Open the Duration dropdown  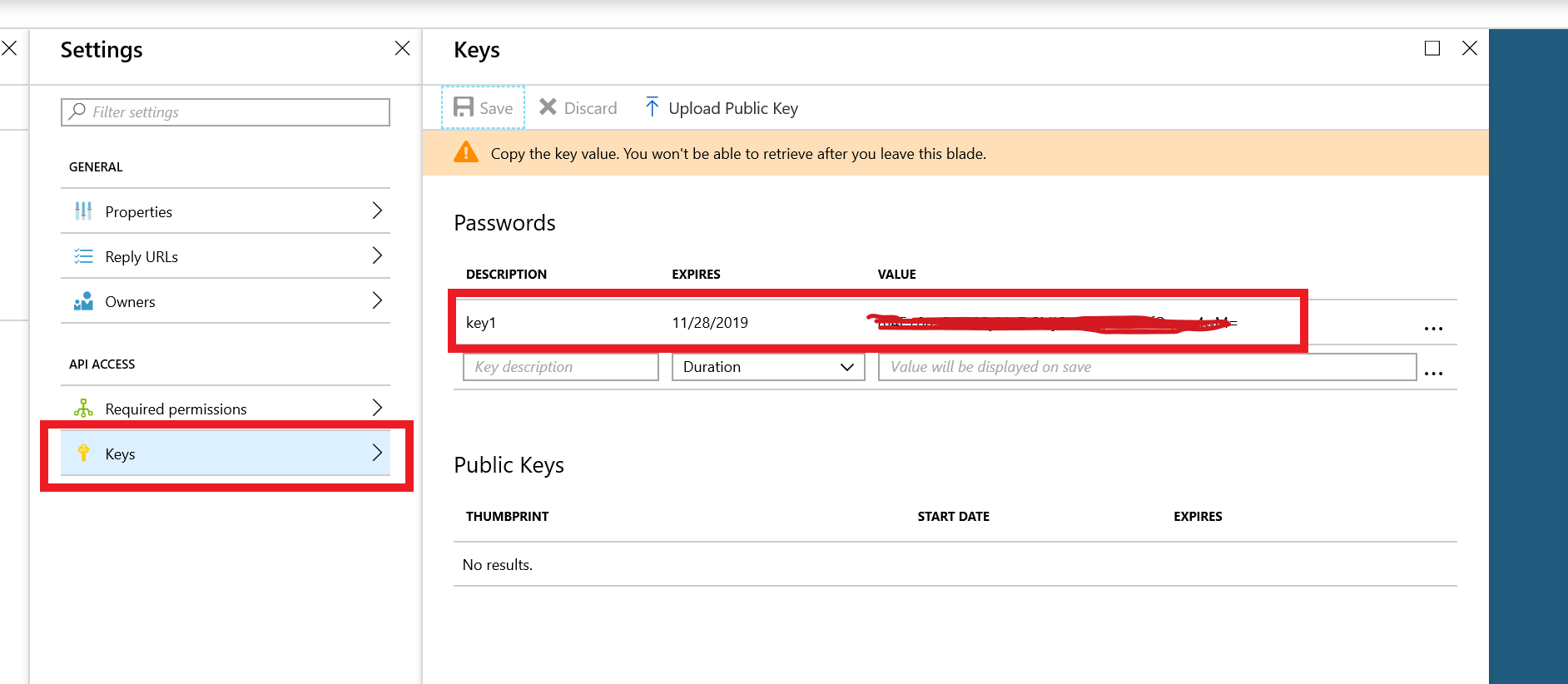(767, 367)
